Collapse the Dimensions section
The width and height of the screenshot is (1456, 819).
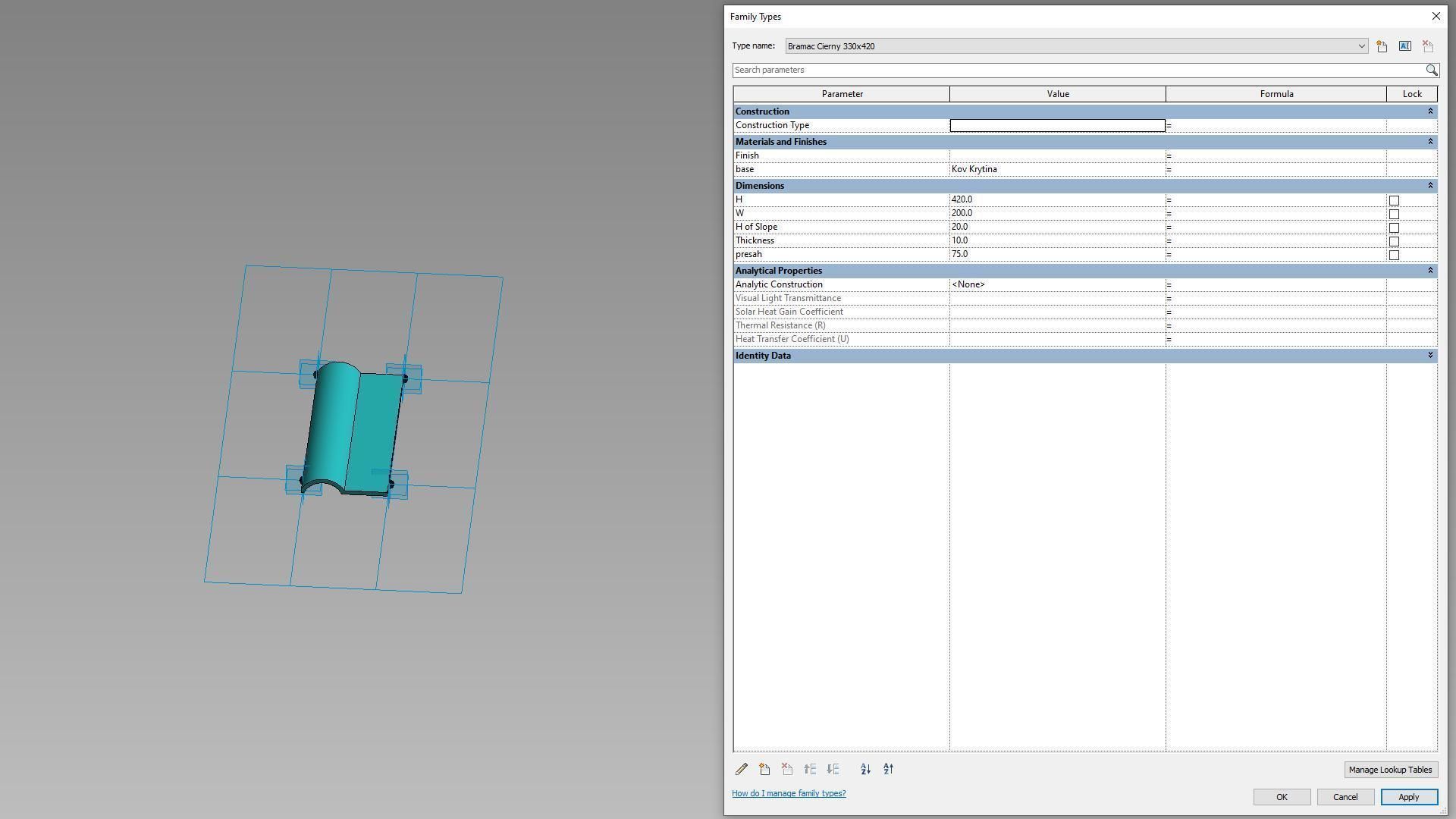pyautogui.click(x=1429, y=185)
